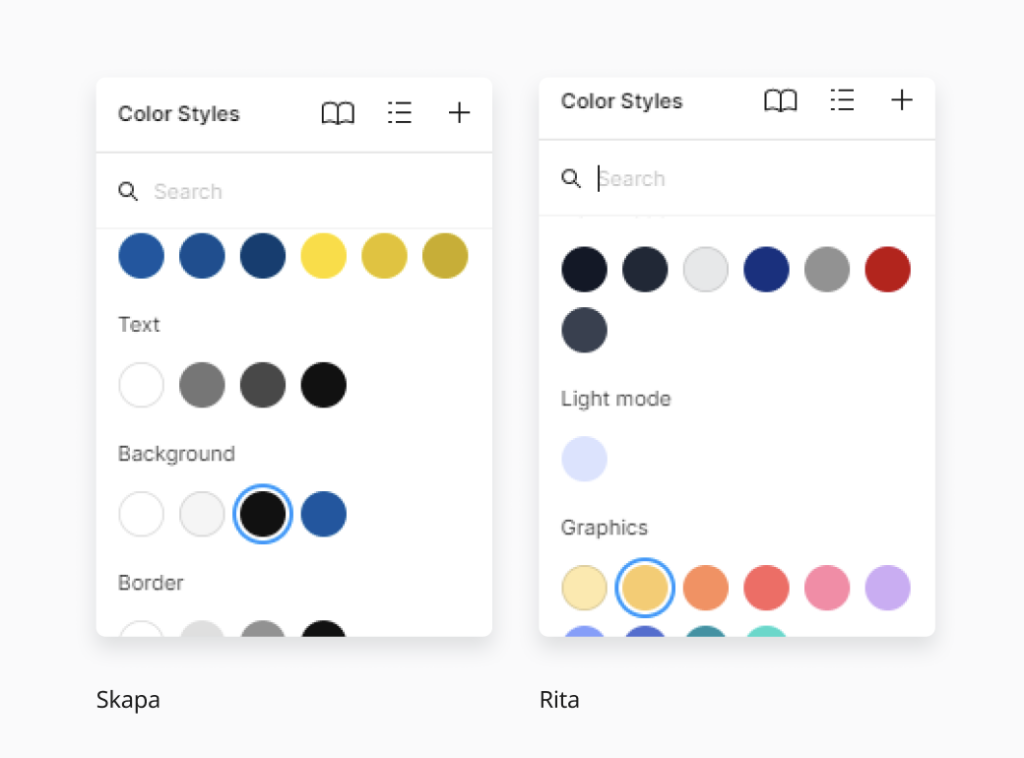Open library book icon in Skapa panel
This screenshot has width=1024, height=758.
pos(338,114)
